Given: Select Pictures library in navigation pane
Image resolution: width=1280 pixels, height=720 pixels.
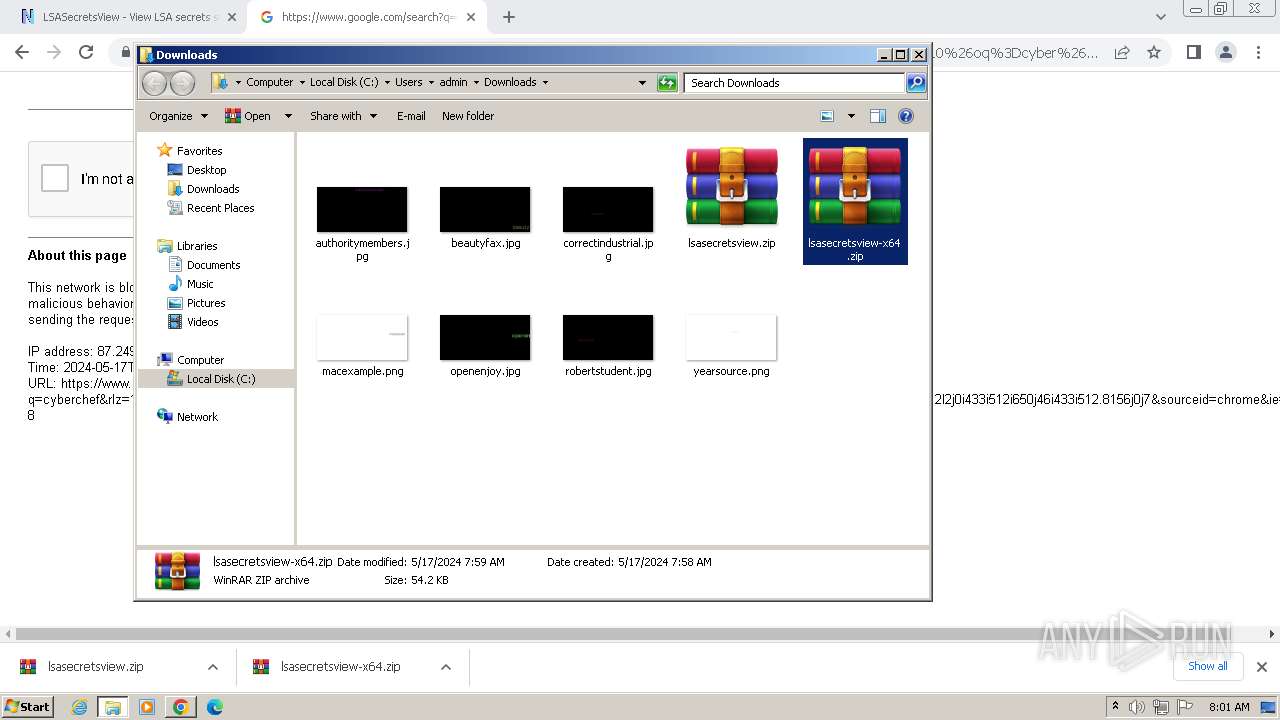Looking at the screenshot, I should pos(206,303).
